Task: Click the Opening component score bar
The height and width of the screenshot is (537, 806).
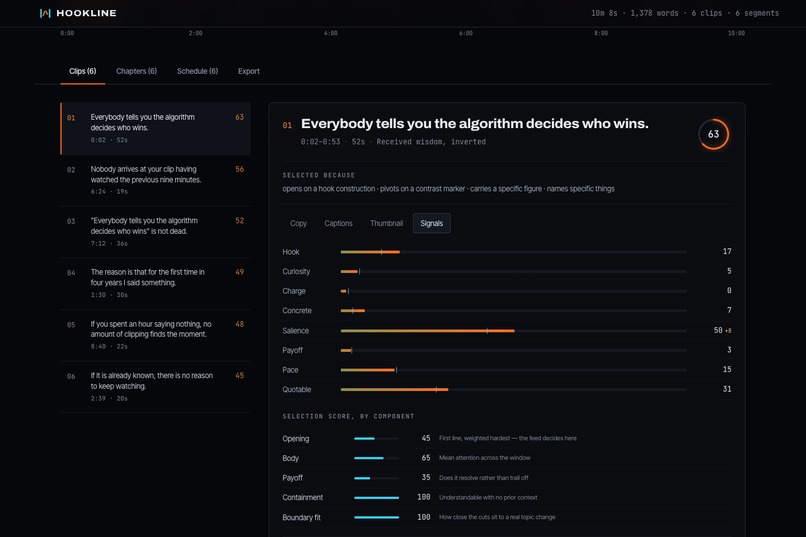Action: (x=376, y=438)
